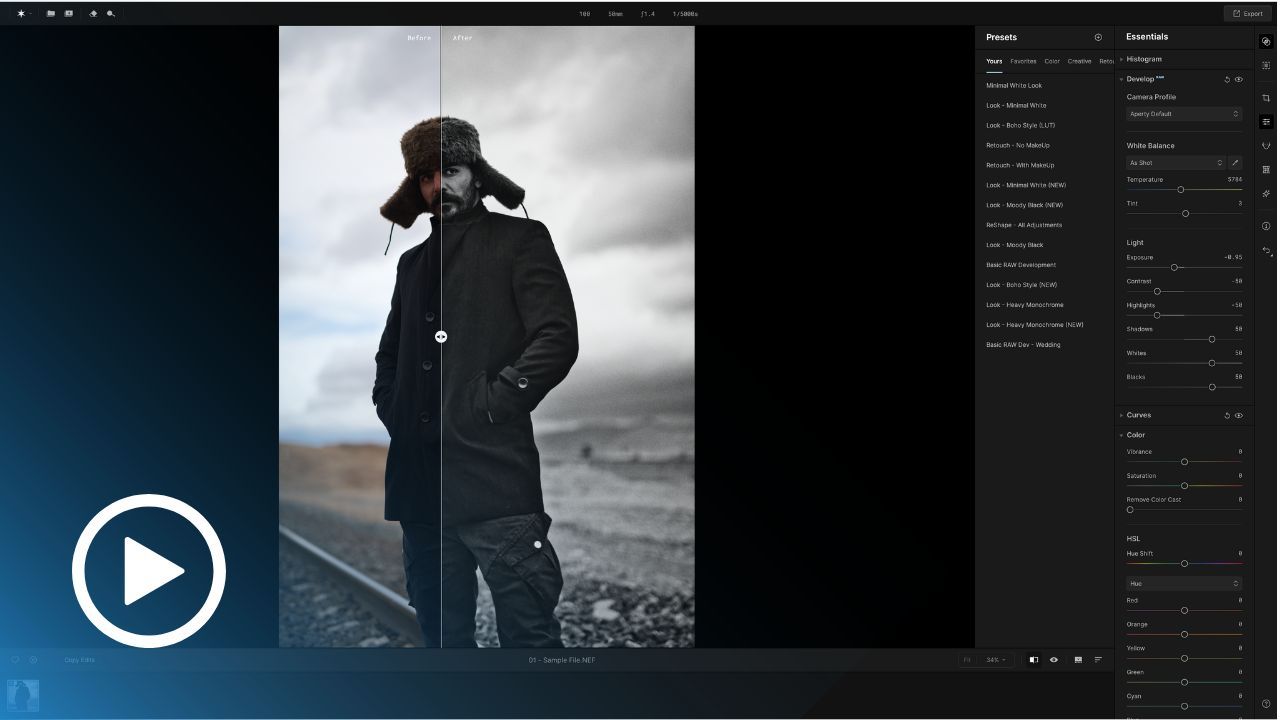Click the Remove Color Cast slider handle
This screenshot has height=720, width=1280.
click(1131, 510)
